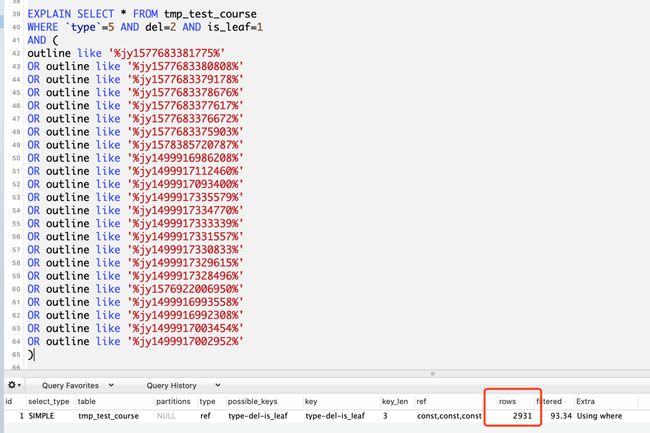Click the partitions column header
650x433 pixels.
point(173,401)
